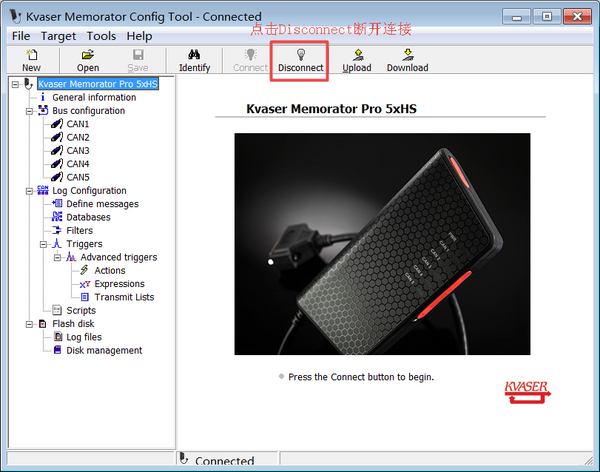This screenshot has width=600, height=472.
Task: Click the Memorator device photo
Action: pos(382,244)
